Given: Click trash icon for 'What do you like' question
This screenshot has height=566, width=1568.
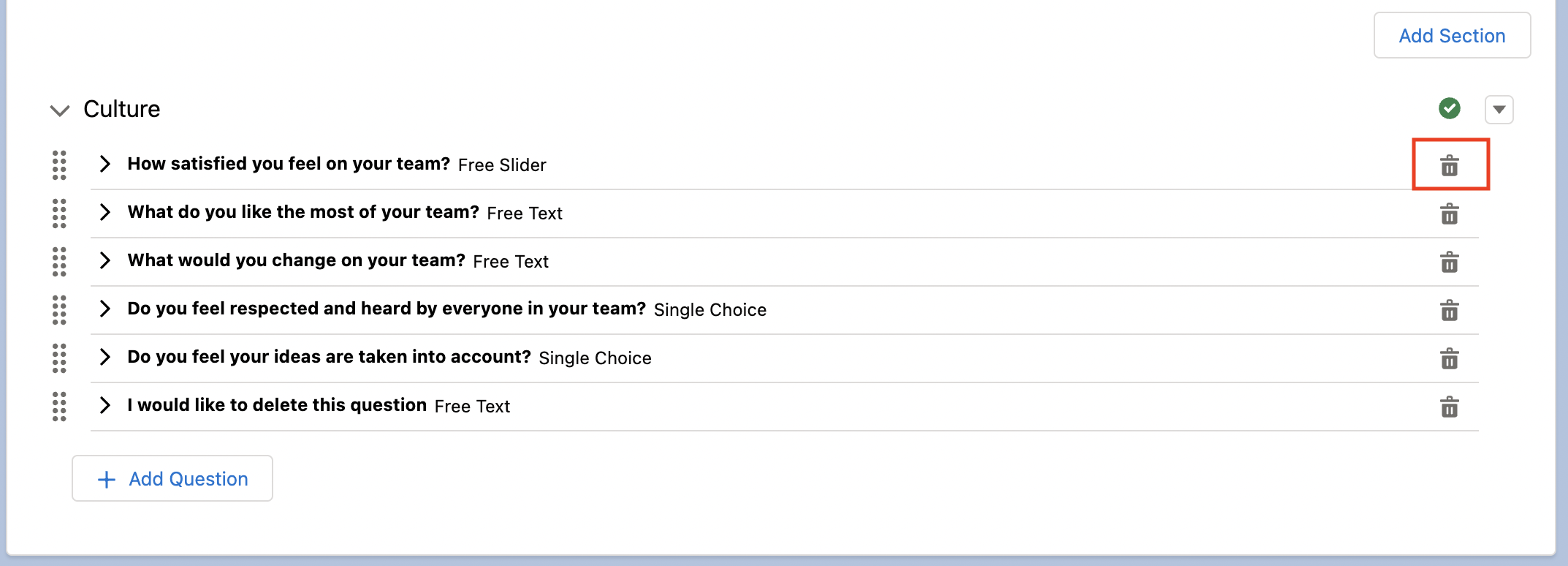Looking at the screenshot, I should click(x=1450, y=214).
